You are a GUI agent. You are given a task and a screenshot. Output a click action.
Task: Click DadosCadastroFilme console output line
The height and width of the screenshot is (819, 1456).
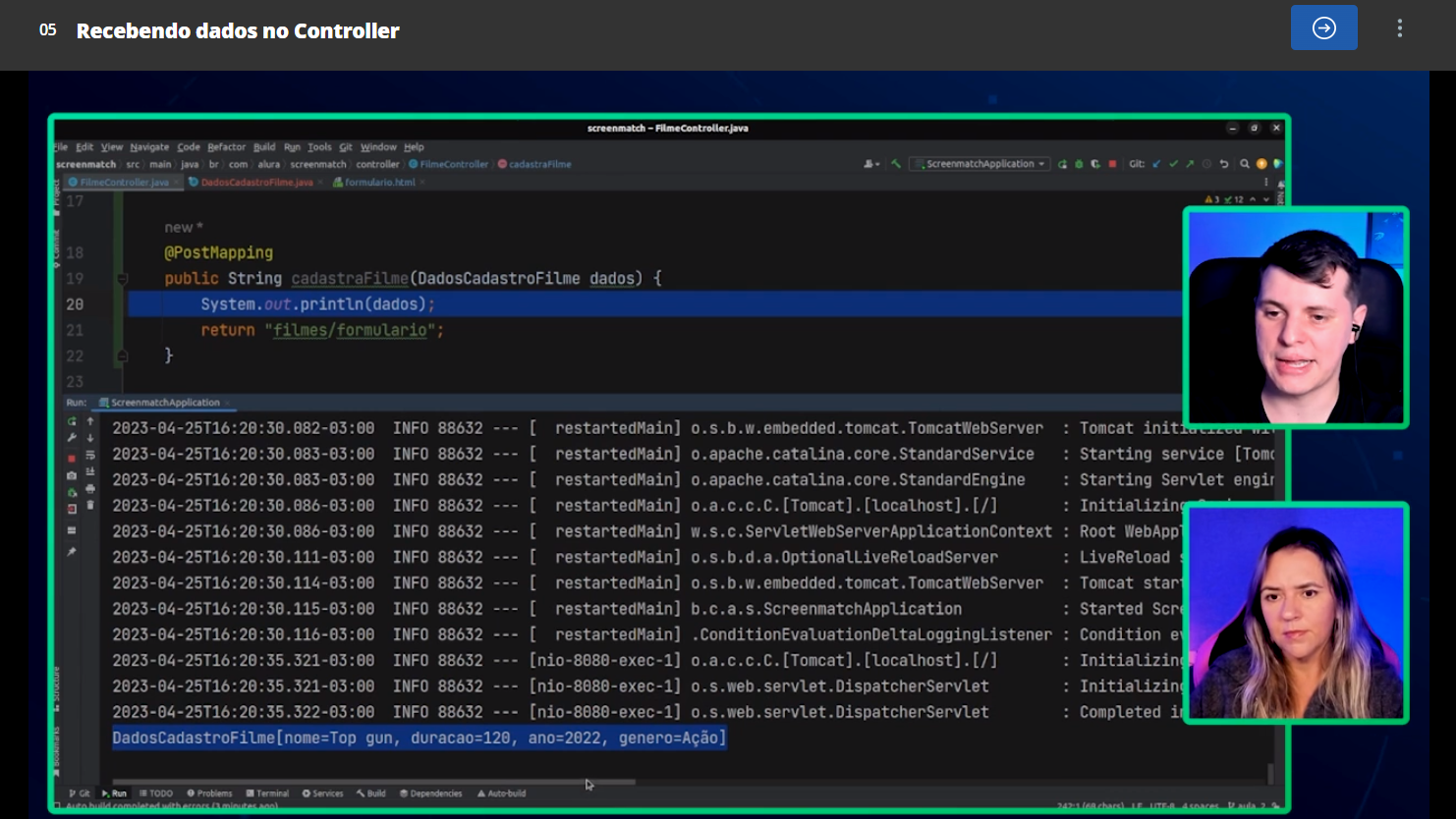click(419, 737)
